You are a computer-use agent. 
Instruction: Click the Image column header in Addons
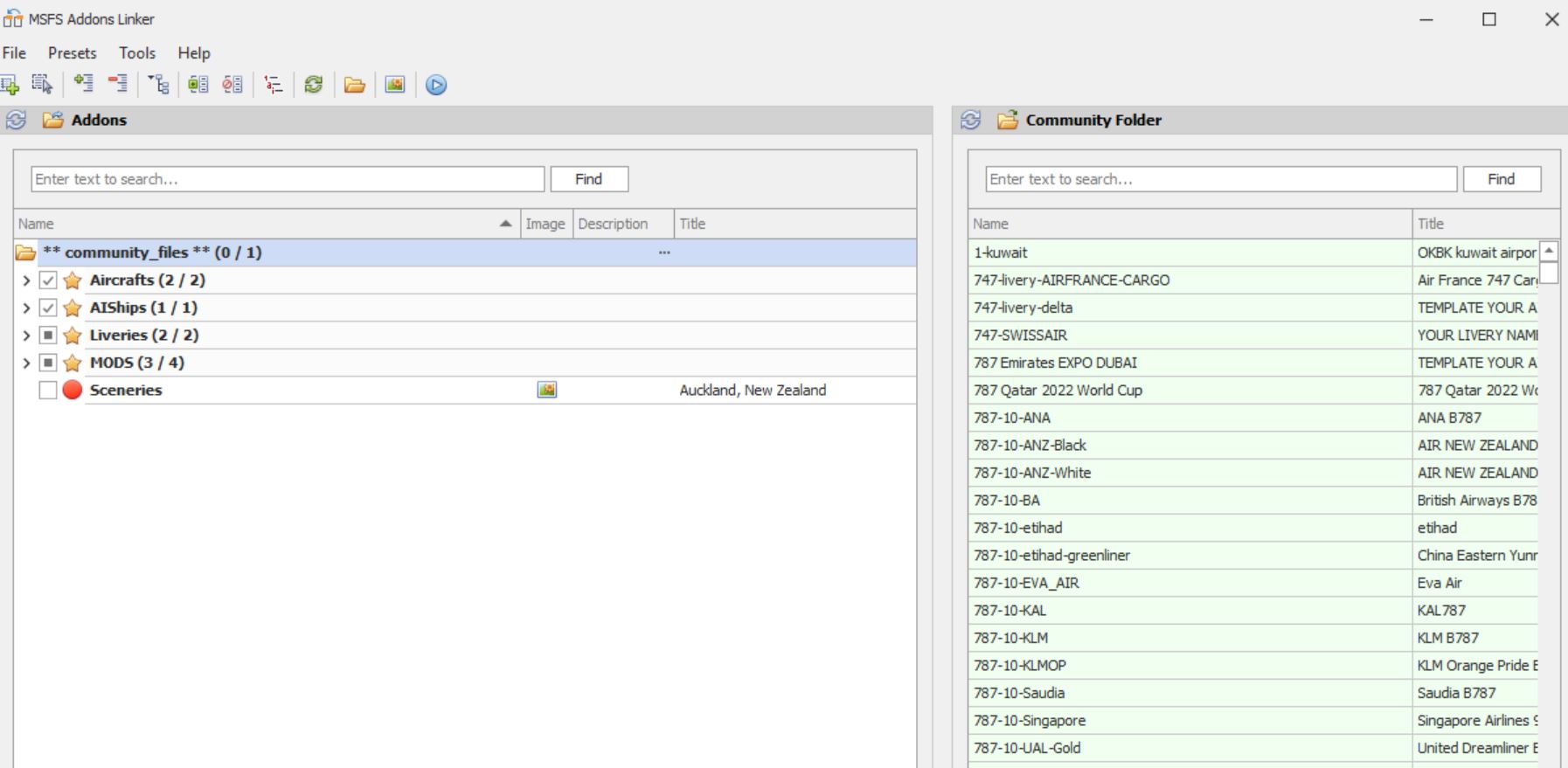tap(546, 224)
